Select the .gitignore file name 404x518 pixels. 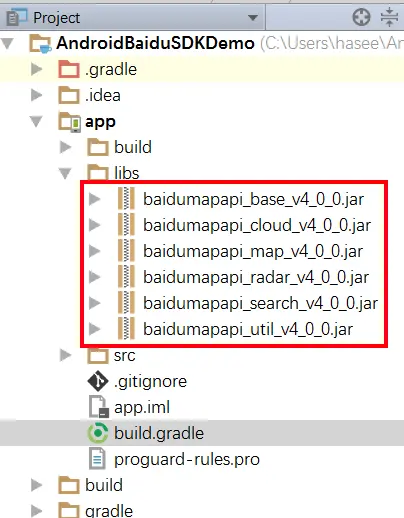point(150,382)
